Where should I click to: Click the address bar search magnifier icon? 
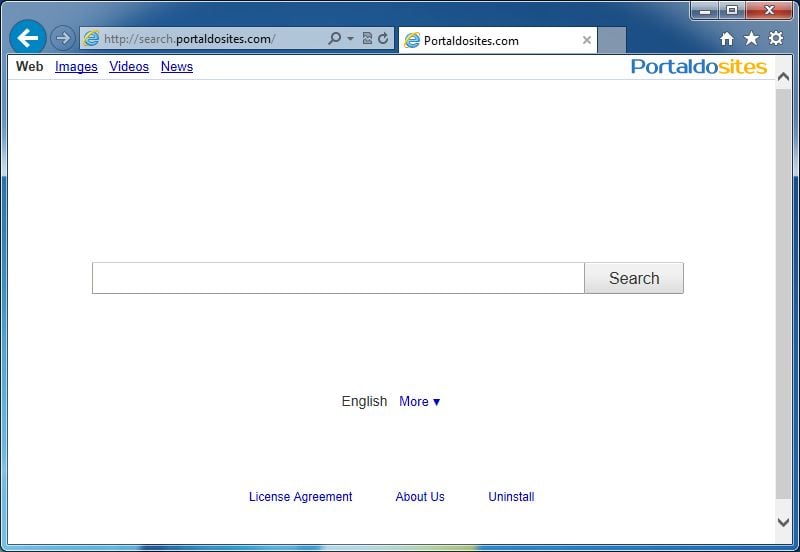(334, 38)
